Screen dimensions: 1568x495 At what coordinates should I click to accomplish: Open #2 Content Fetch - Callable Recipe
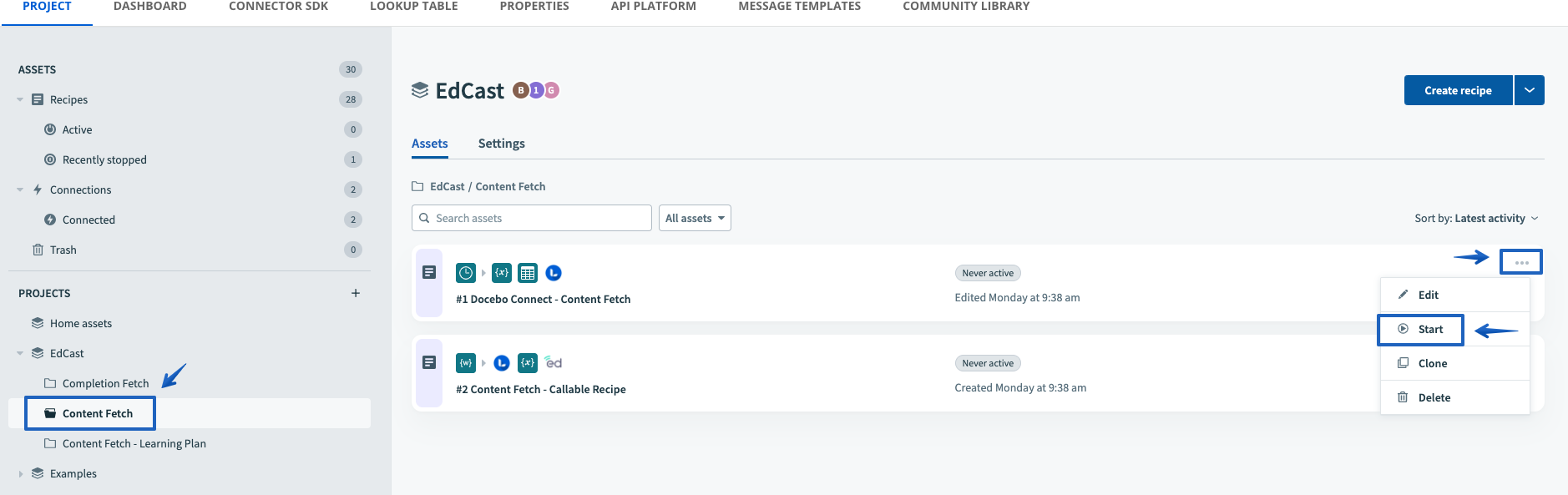point(541,389)
